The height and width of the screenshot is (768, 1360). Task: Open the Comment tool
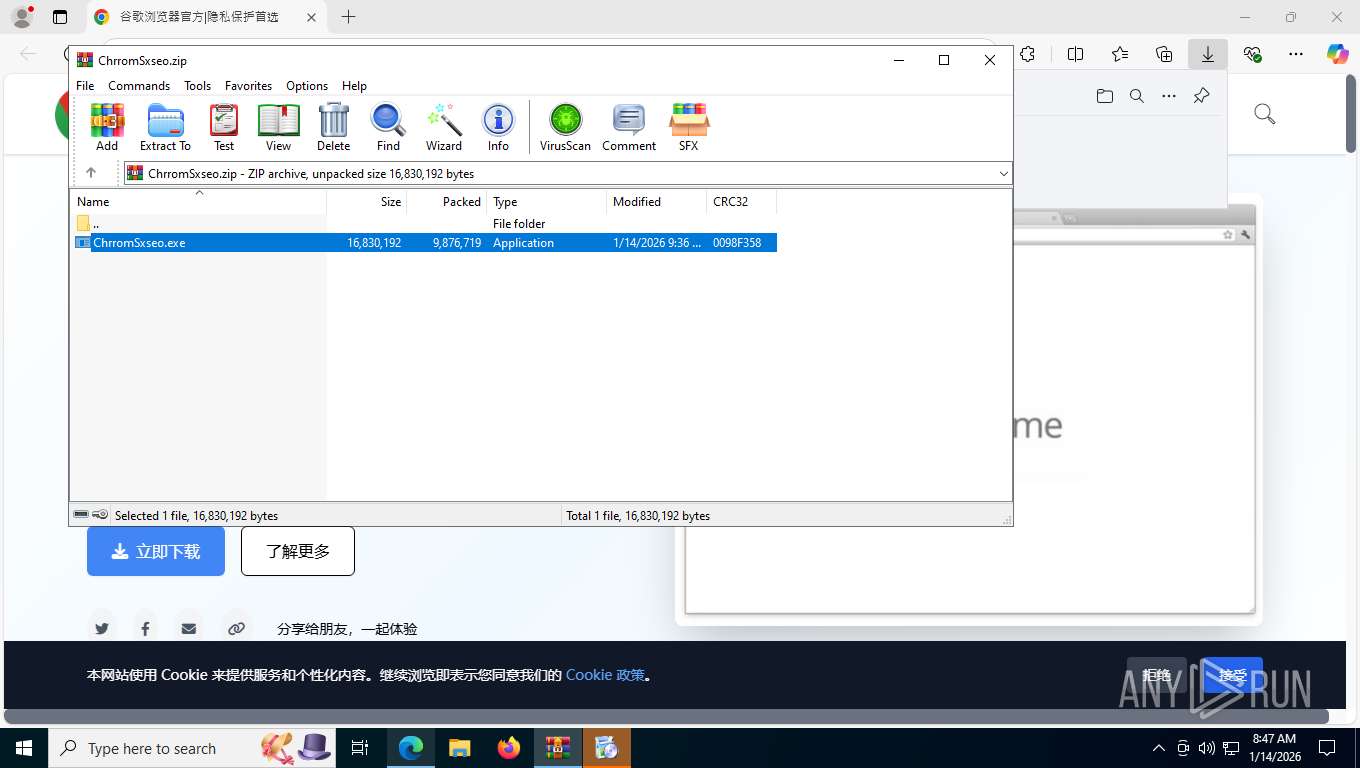tap(629, 127)
